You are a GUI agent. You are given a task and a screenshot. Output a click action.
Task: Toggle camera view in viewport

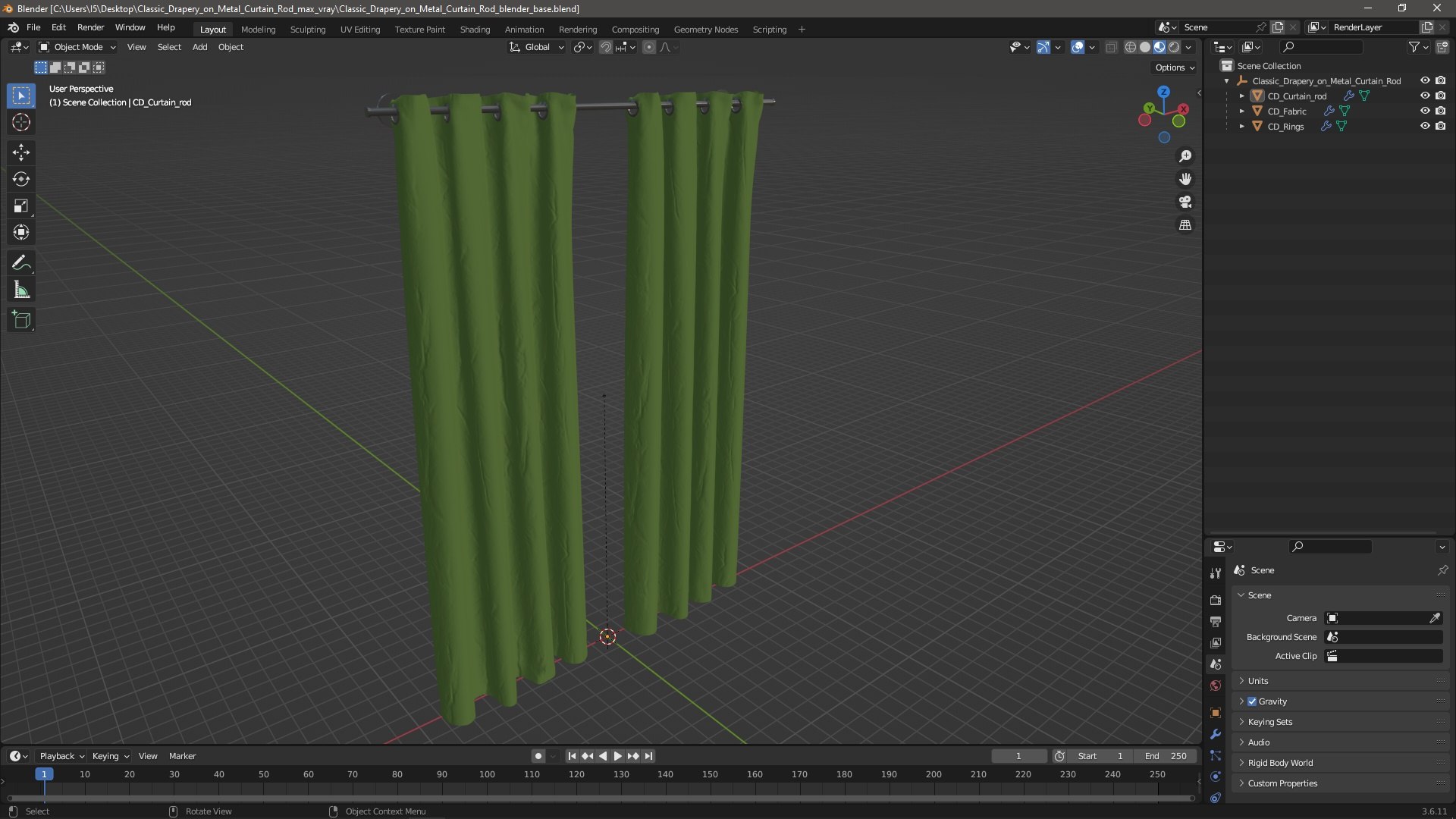[1185, 202]
